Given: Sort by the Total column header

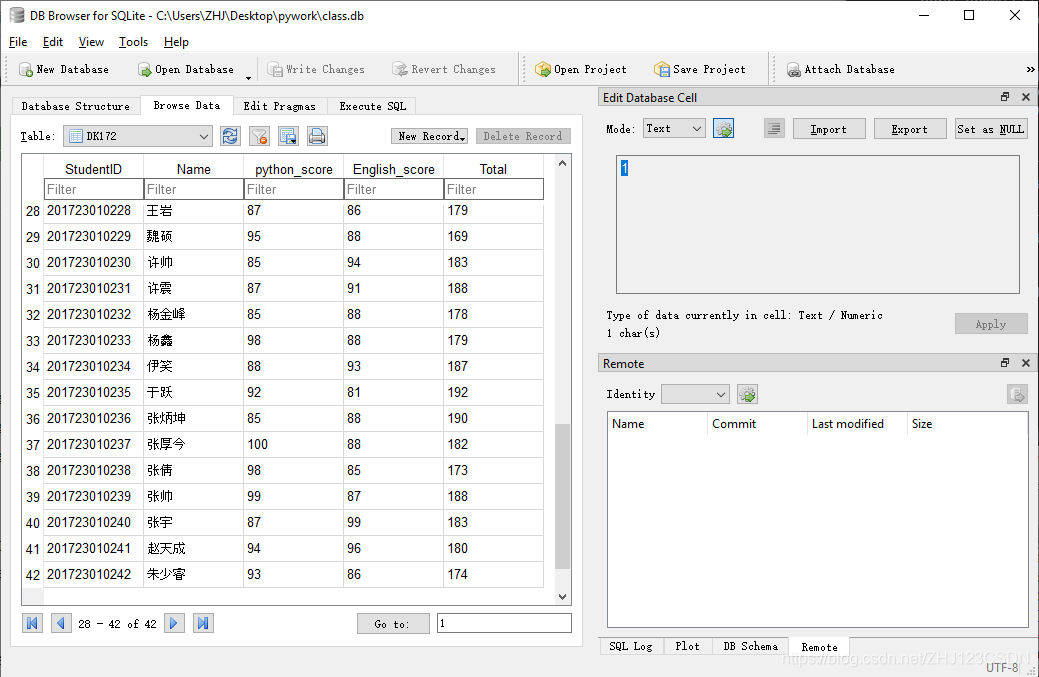Looking at the screenshot, I should pyautogui.click(x=494, y=169).
